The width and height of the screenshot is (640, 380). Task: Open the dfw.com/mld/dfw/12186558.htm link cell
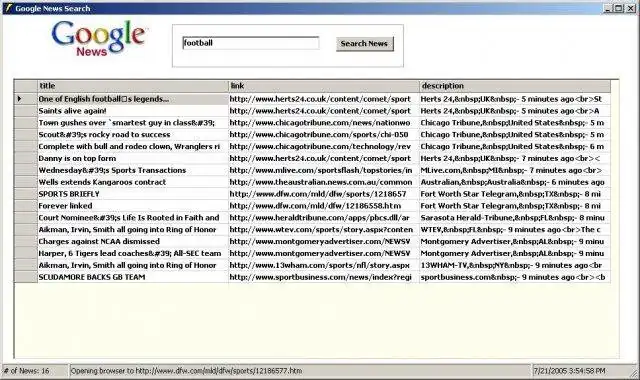tap(324, 206)
